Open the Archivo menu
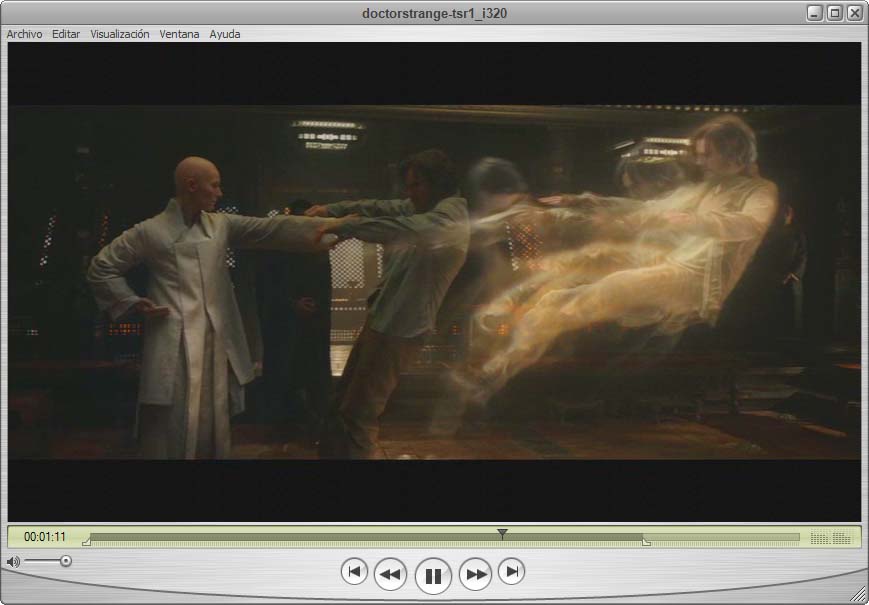 coord(24,34)
